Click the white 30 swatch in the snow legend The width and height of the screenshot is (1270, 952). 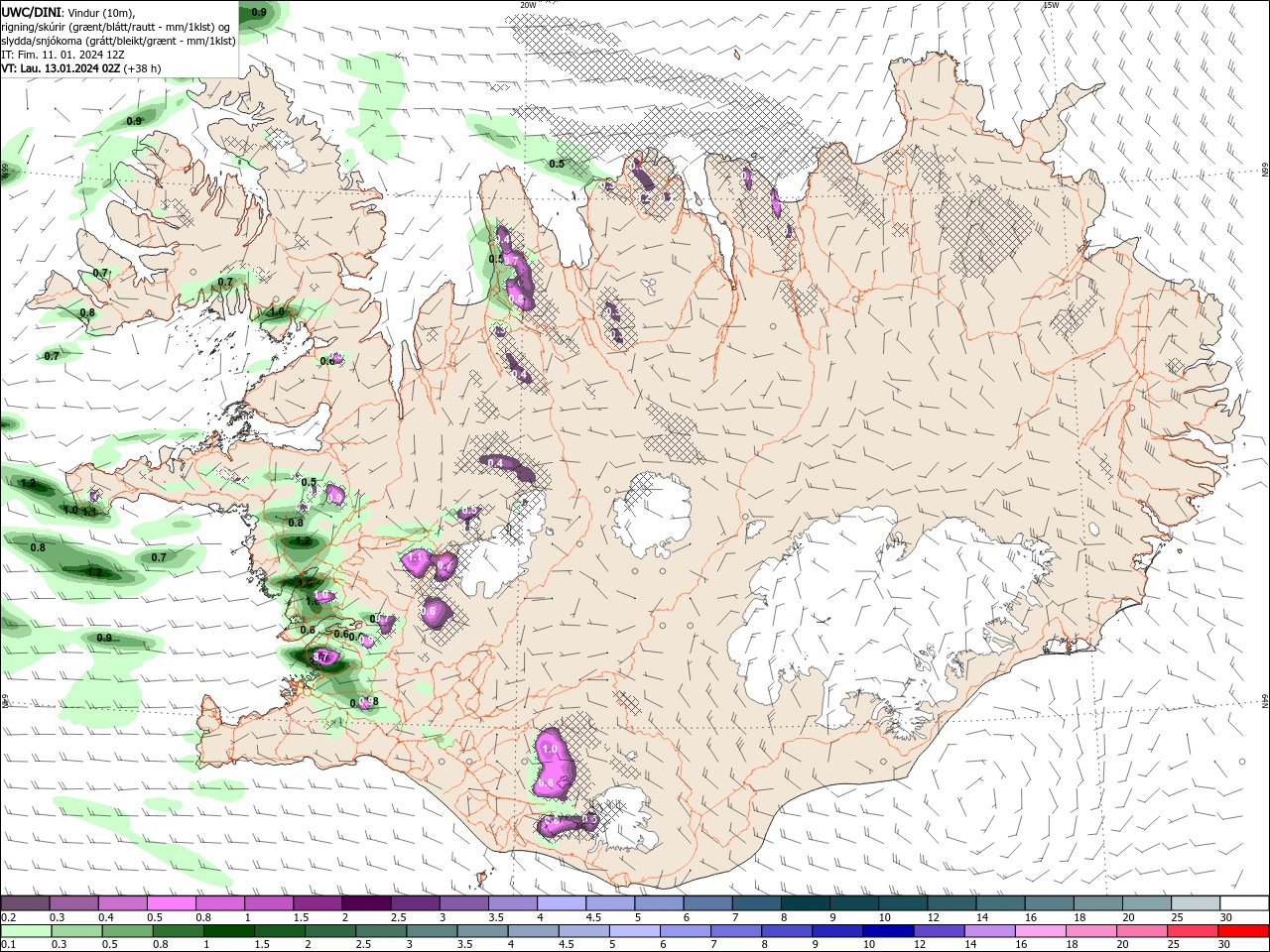1244,903
